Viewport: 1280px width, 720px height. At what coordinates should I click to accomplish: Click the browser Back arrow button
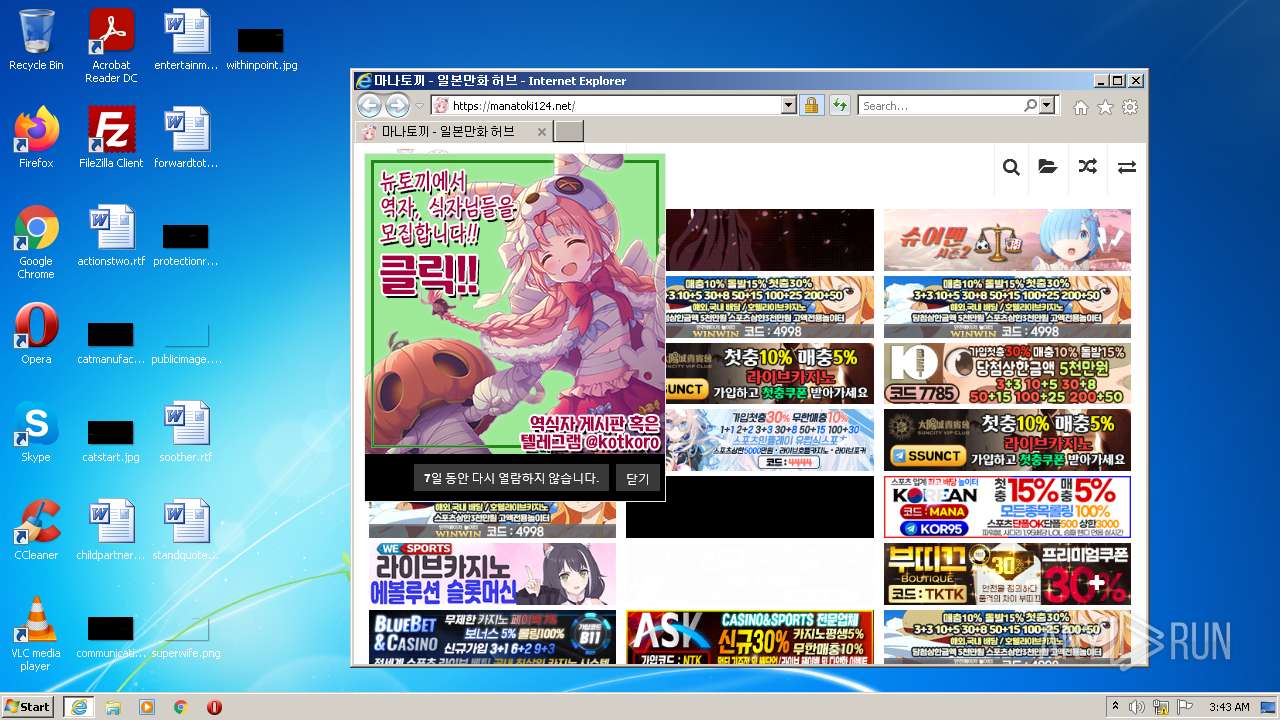tap(369, 105)
